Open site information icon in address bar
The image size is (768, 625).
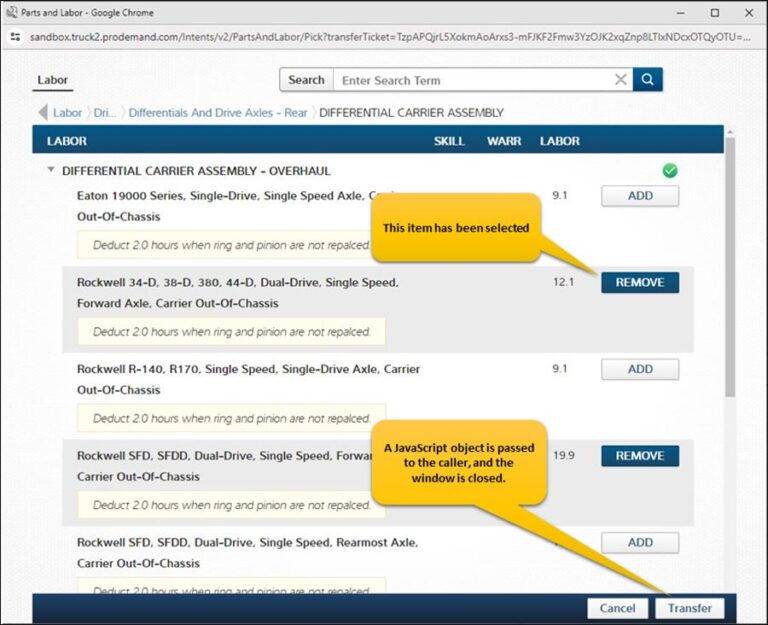click(16, 36)
